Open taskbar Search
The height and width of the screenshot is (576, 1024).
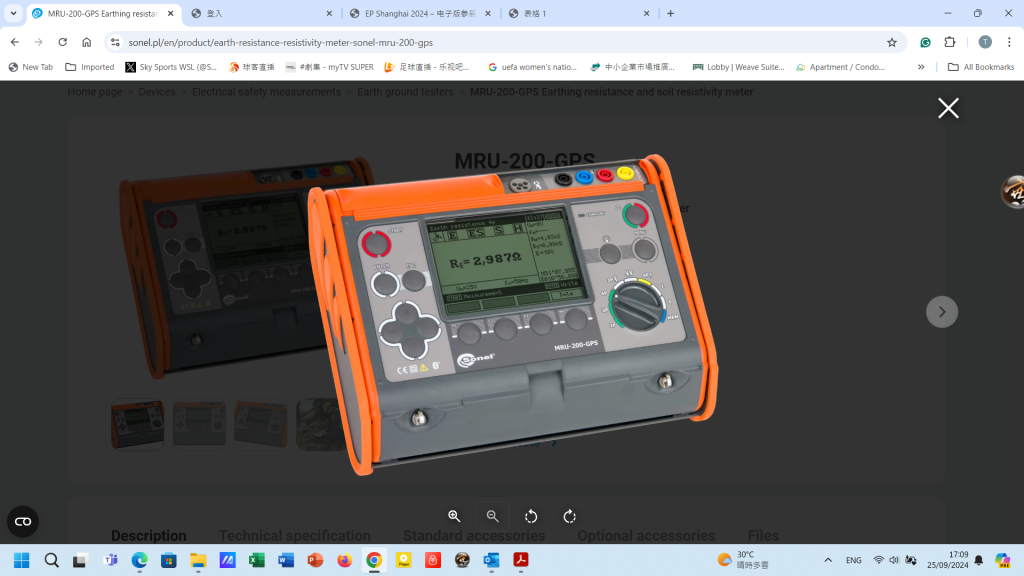[51, 560]
